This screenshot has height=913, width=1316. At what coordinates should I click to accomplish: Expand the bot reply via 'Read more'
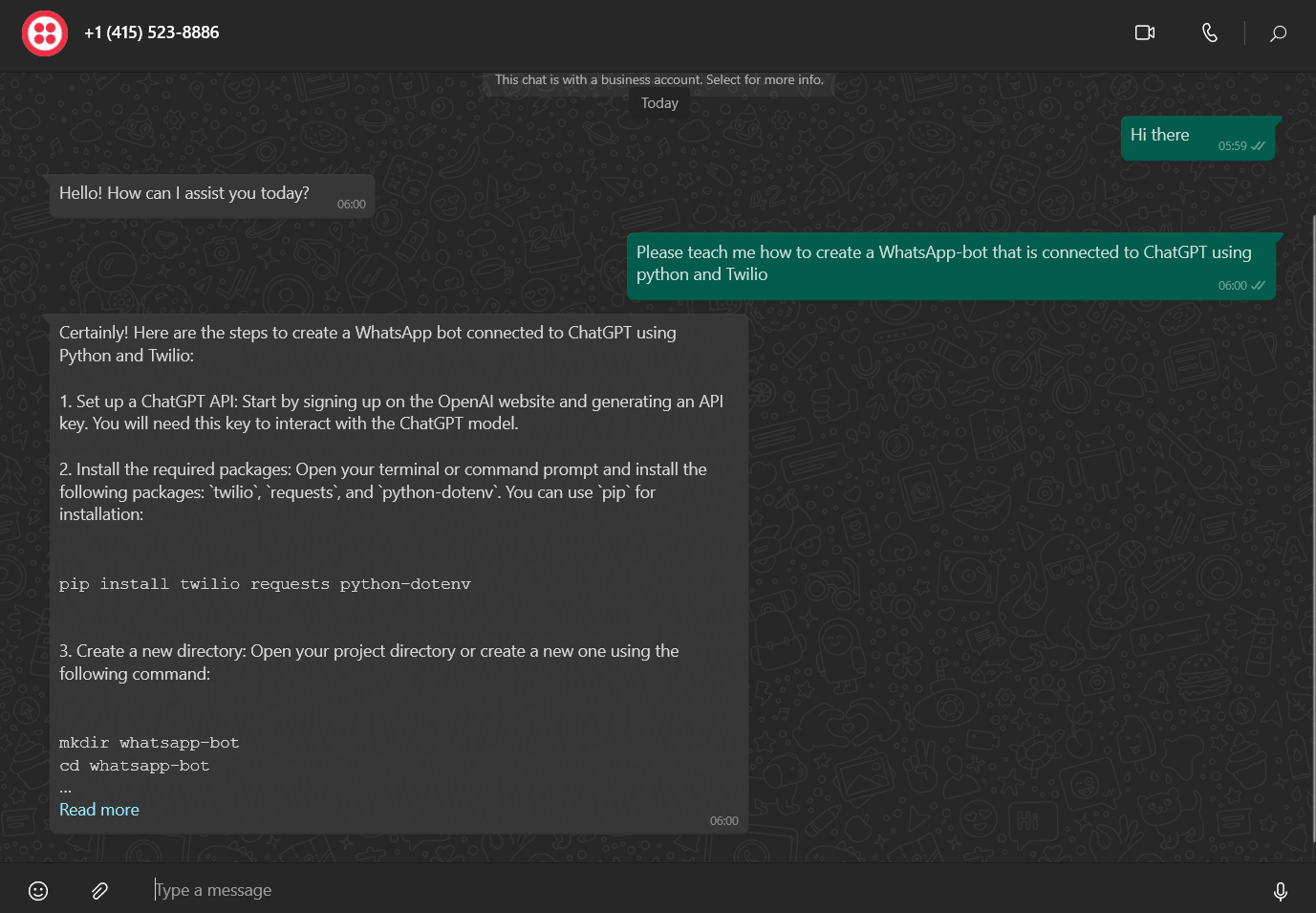tap(98, 809)
